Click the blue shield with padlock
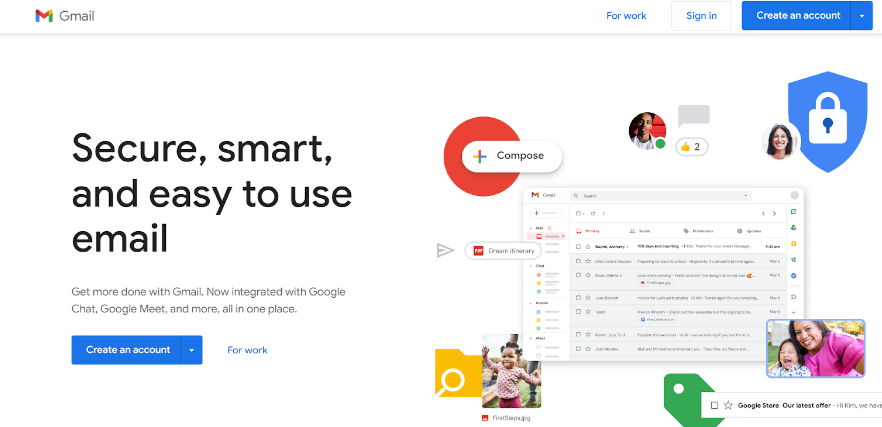This screenshot has height=427, width=882. [827, 122]
